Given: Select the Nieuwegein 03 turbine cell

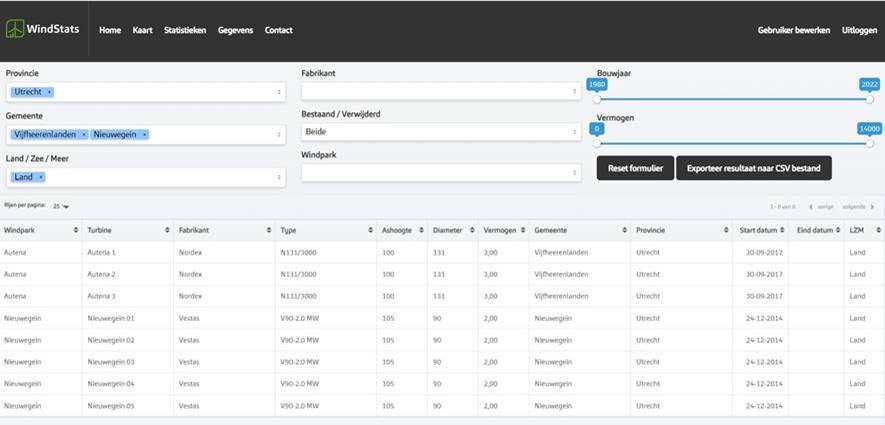Looking at the screenshot, I should 128,362.
